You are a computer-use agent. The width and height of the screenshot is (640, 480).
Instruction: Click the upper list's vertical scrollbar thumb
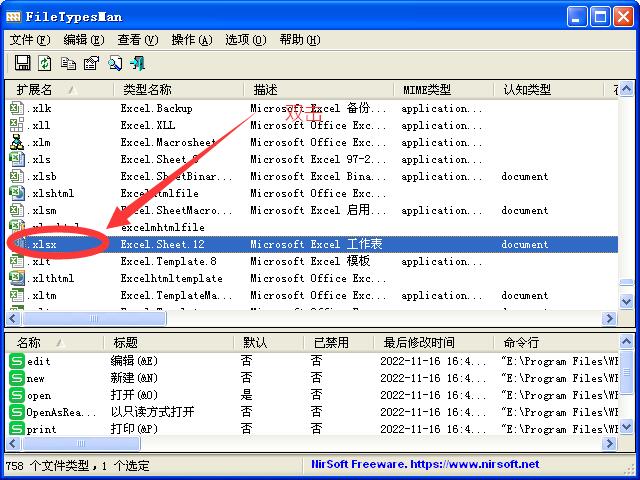pyautogui.click(x=627, y=282)
